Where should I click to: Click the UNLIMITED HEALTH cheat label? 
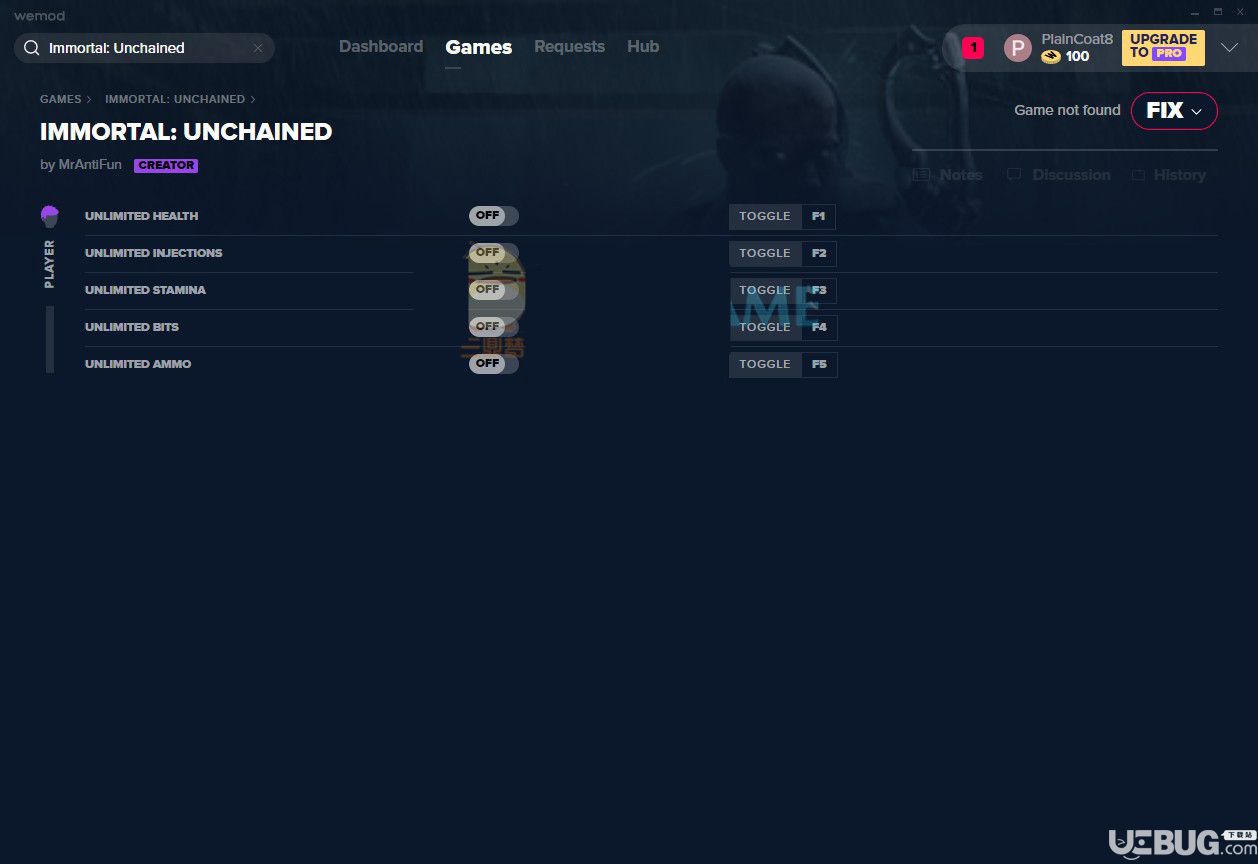point(141,216)
